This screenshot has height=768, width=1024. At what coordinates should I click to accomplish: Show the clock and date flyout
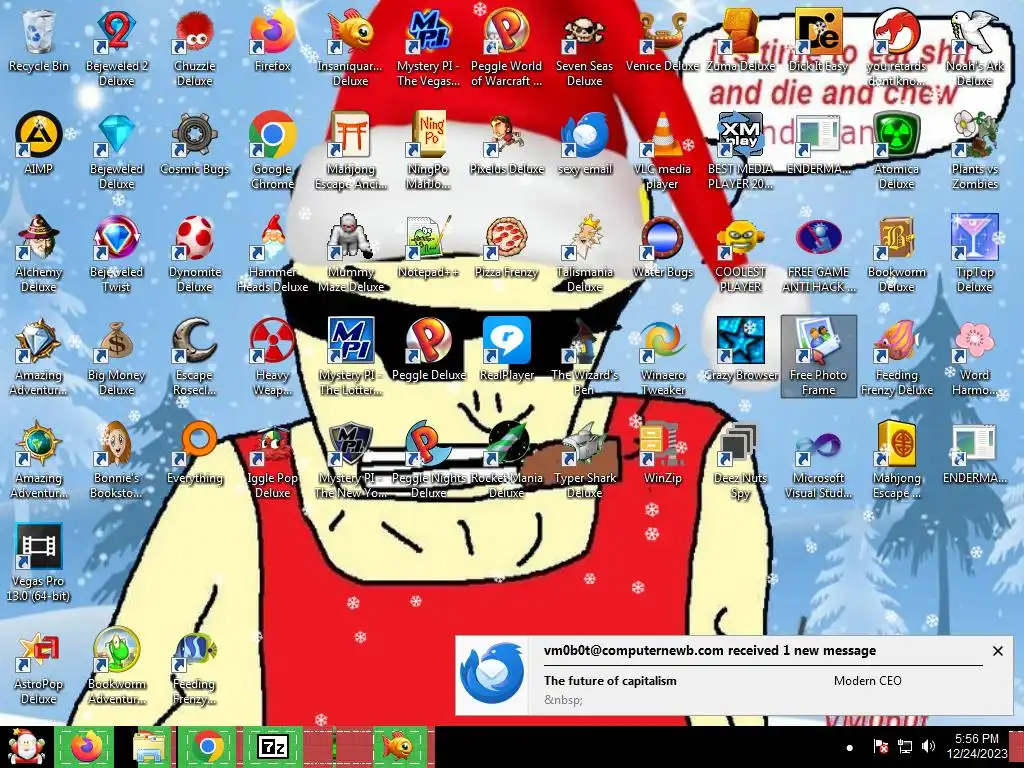[976, 746]
